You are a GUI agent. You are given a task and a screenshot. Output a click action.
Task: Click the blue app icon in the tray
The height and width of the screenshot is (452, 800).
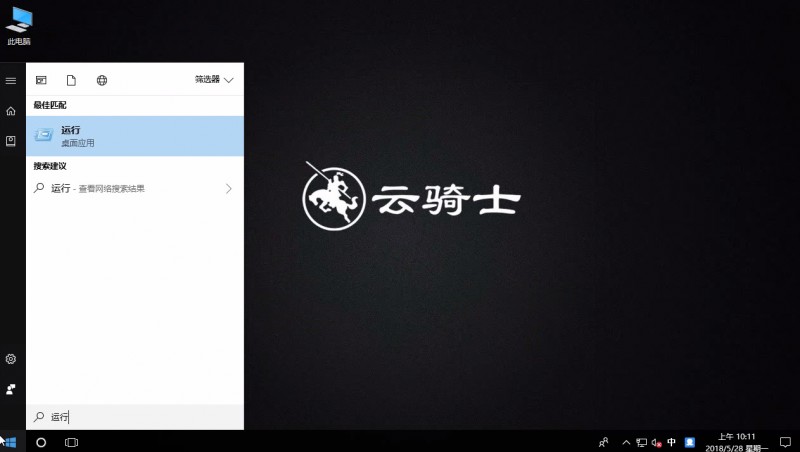(690, 442)
